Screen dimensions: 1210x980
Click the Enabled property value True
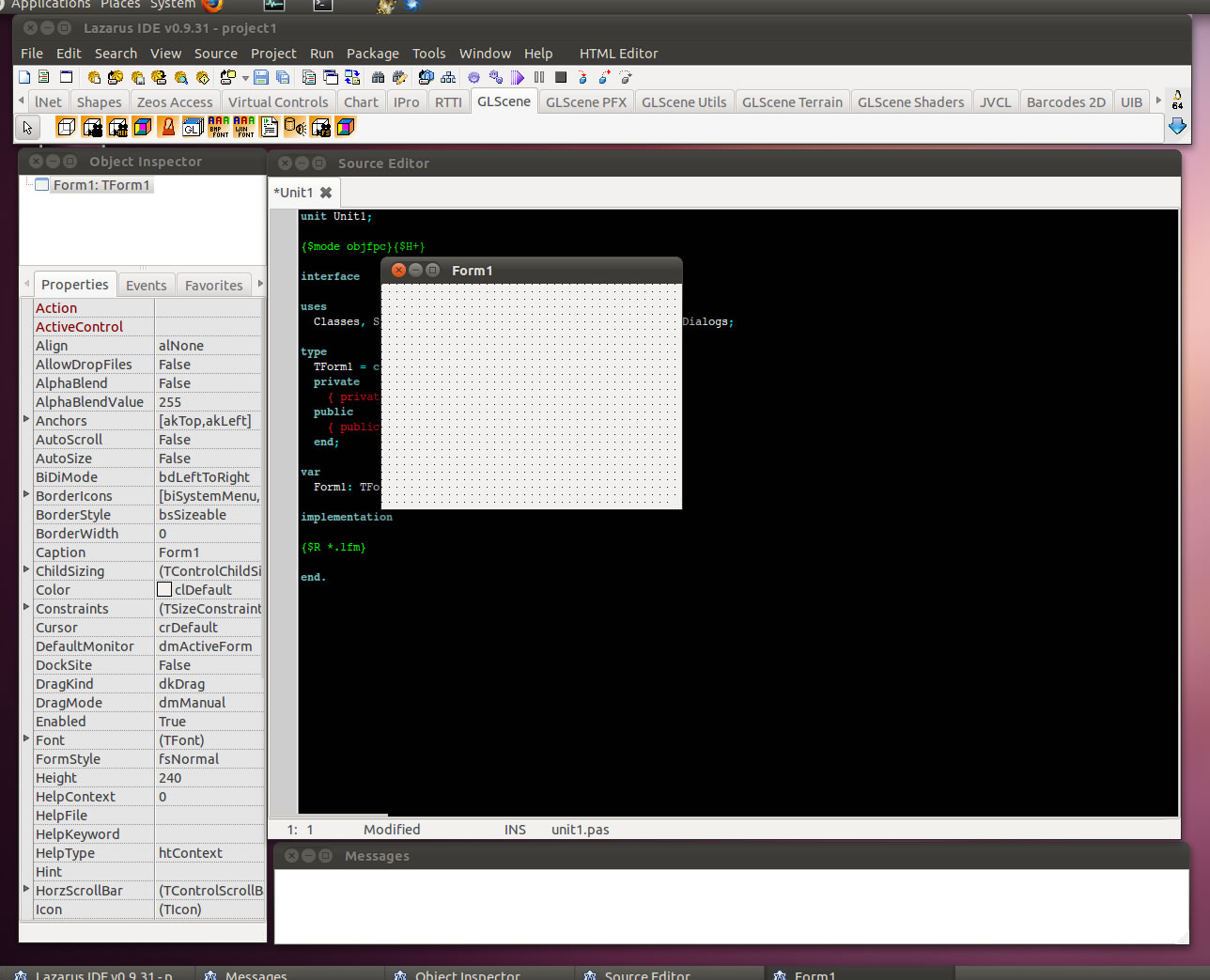(x=209, y=722)
